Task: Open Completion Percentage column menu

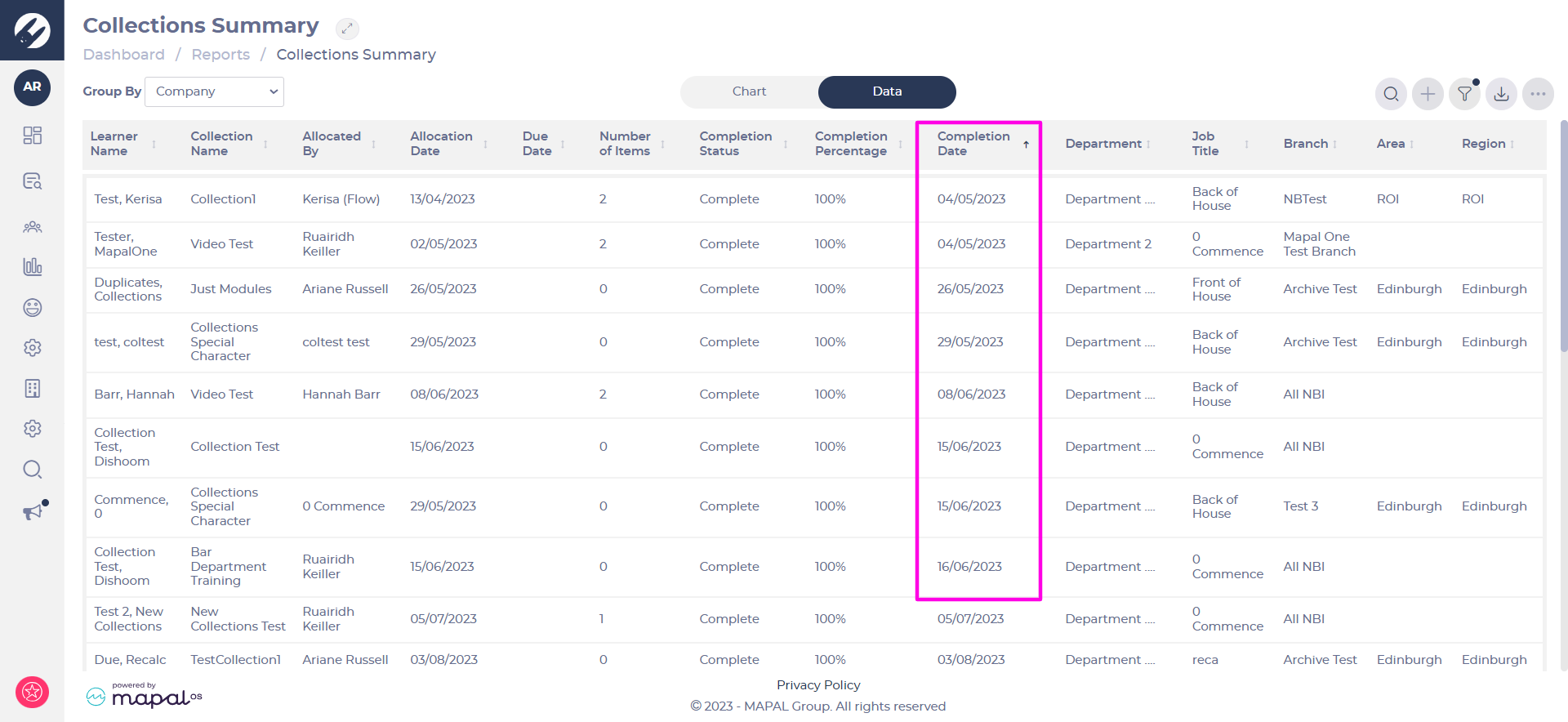Action: tap(900, 145)
